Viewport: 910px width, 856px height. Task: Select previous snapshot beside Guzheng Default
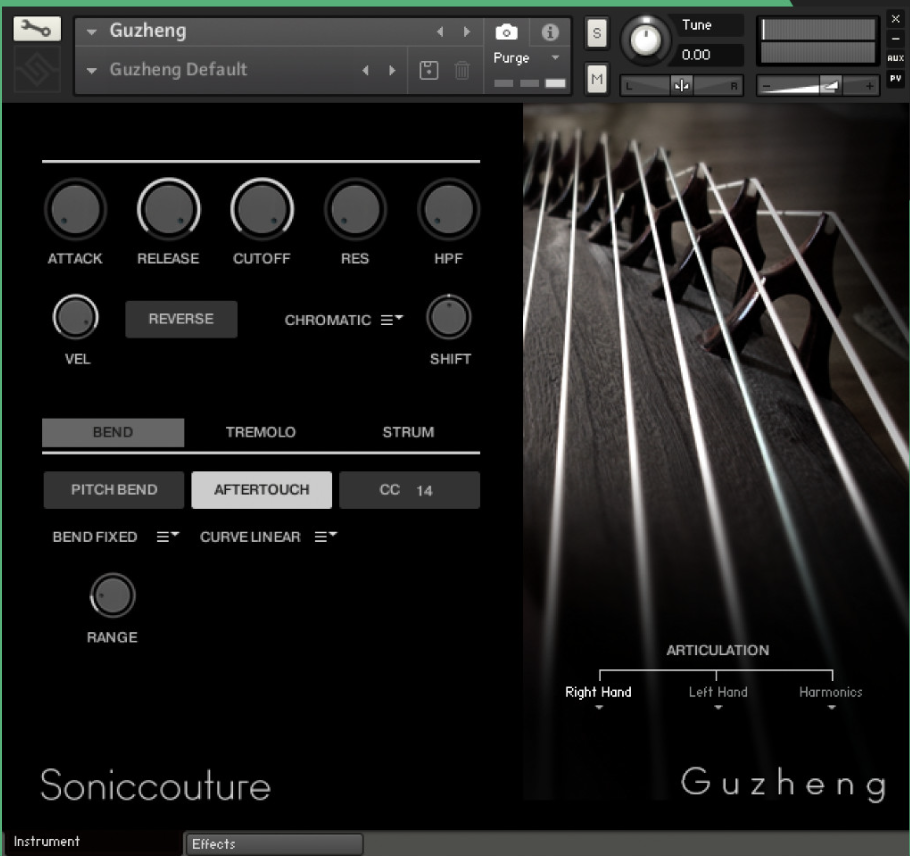365,70
